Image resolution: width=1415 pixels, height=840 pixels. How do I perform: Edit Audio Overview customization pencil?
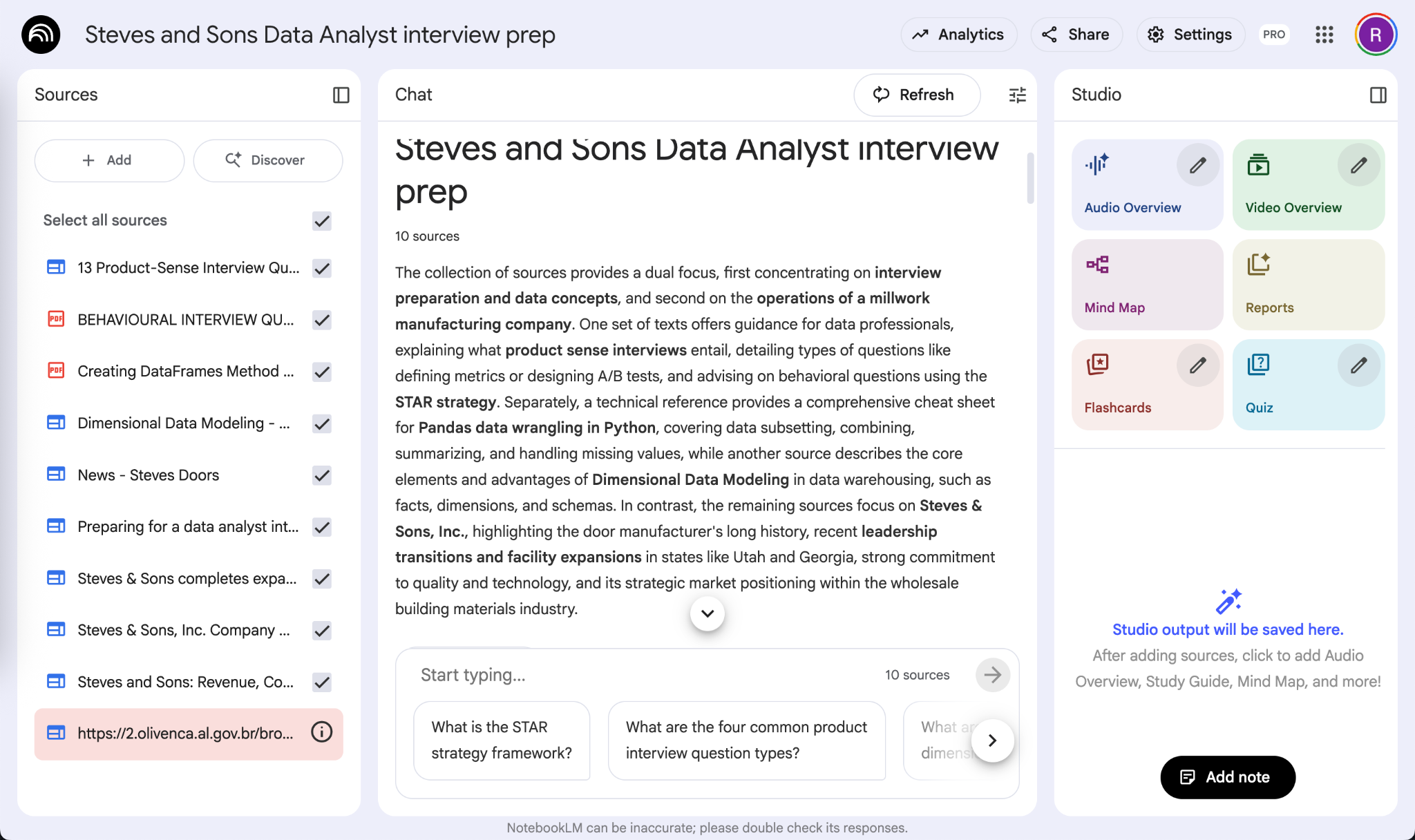(1197, 165)
